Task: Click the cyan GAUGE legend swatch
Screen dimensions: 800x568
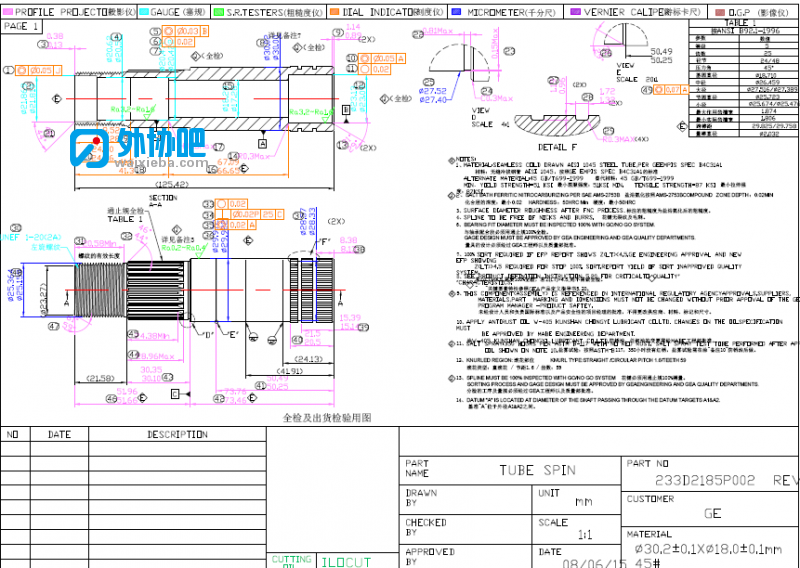Action: click(x=144, y=12)
